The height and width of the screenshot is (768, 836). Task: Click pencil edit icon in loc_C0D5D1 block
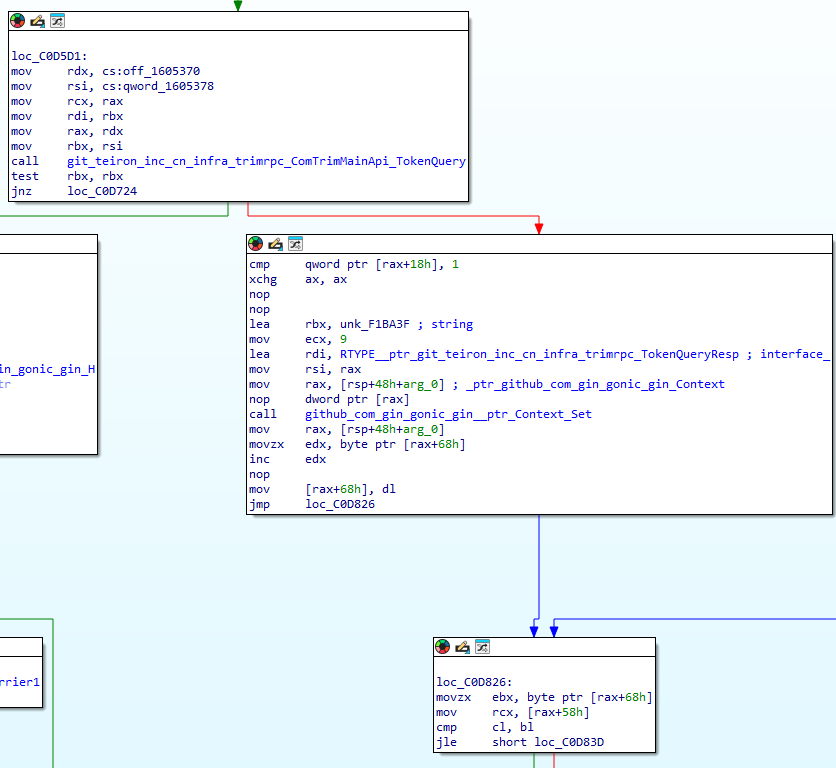[x=37, y=21]
